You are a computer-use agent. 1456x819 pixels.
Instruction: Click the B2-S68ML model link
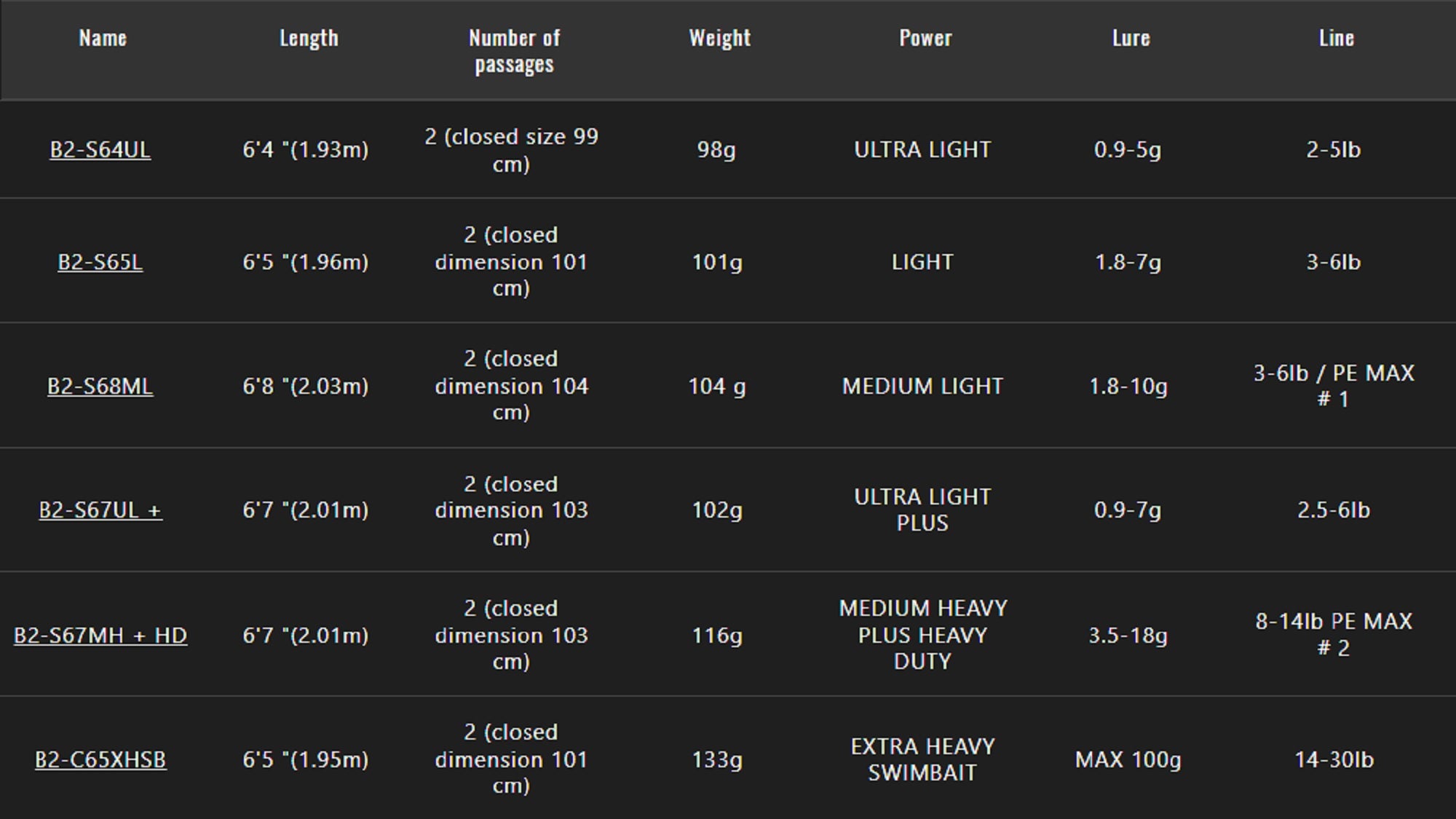(100, 387)
